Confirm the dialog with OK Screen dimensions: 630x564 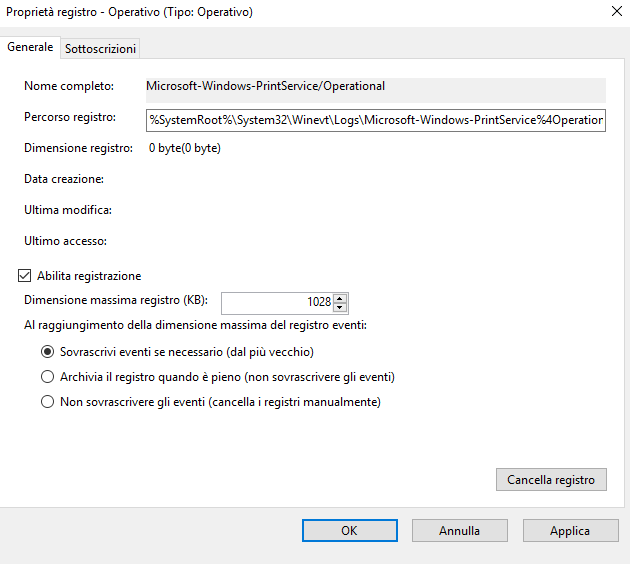pyautogui.click(x=348, y=531)
